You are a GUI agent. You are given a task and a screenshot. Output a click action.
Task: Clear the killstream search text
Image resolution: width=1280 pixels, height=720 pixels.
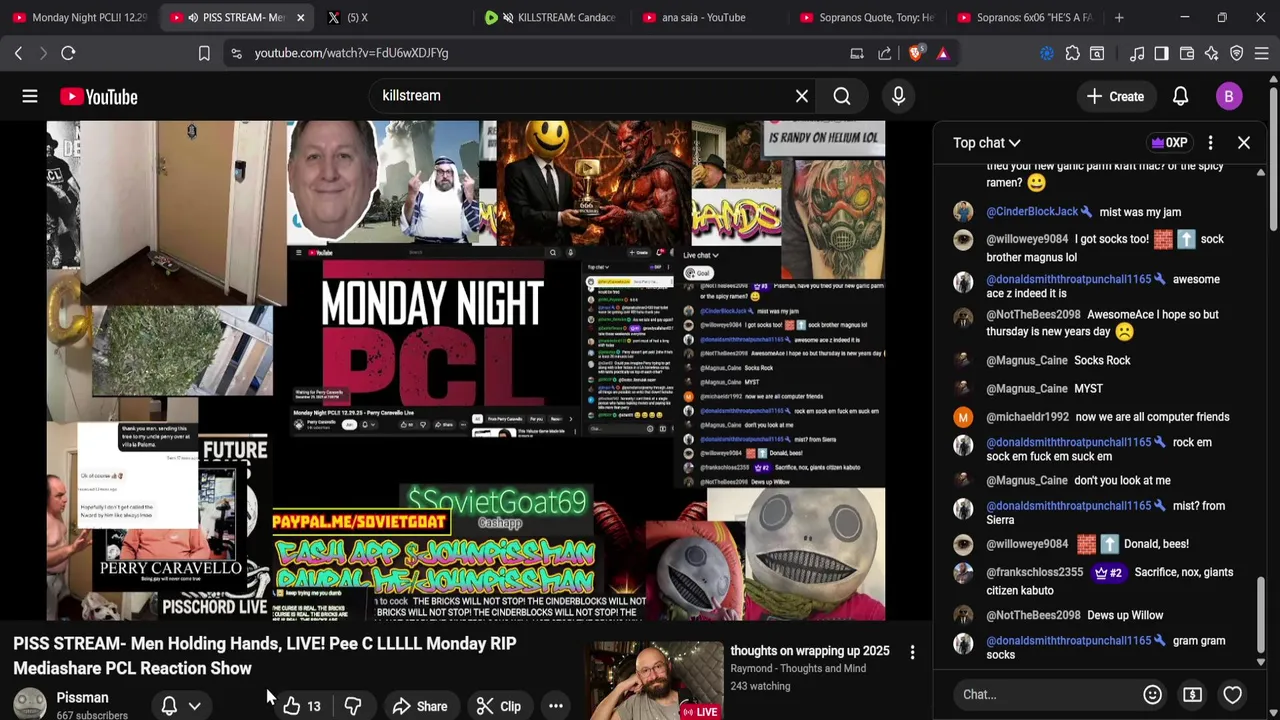tap(802, 96)
